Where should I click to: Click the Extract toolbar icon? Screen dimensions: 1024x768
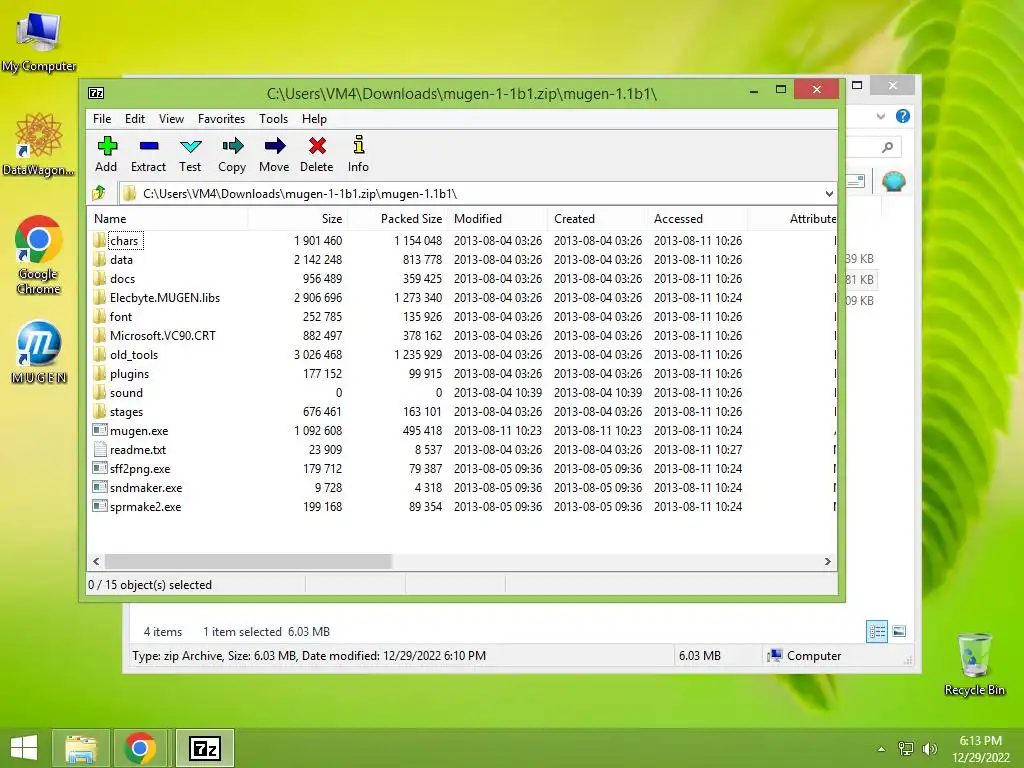click(149, 146)
